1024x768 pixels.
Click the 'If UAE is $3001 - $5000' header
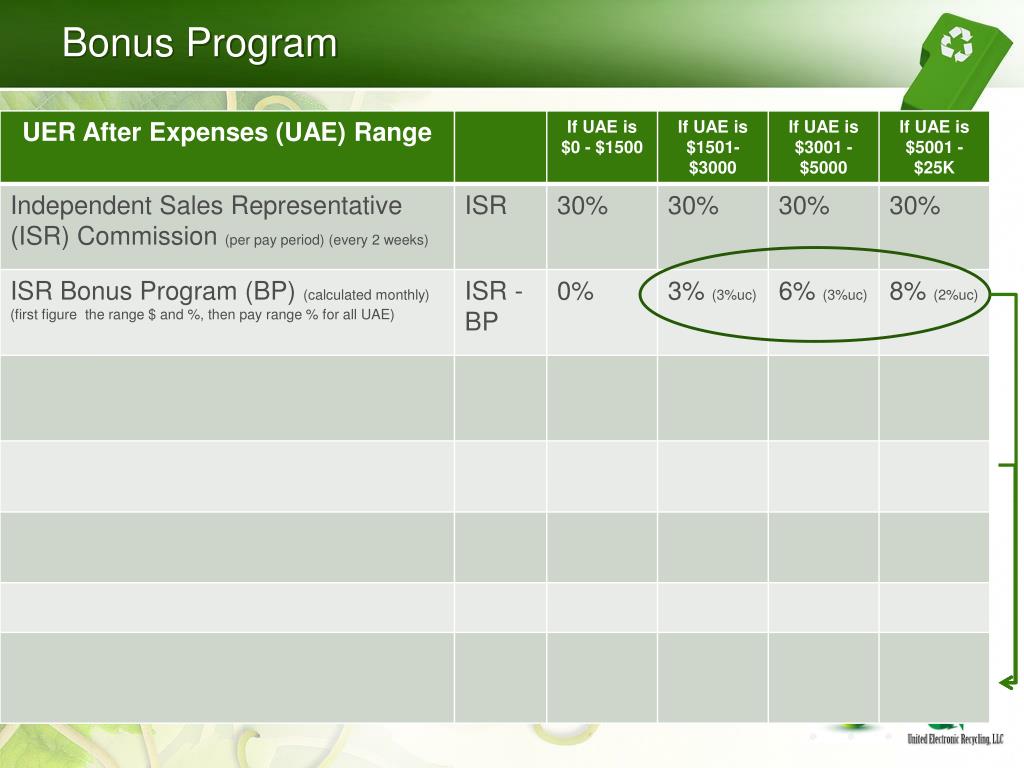823,147
